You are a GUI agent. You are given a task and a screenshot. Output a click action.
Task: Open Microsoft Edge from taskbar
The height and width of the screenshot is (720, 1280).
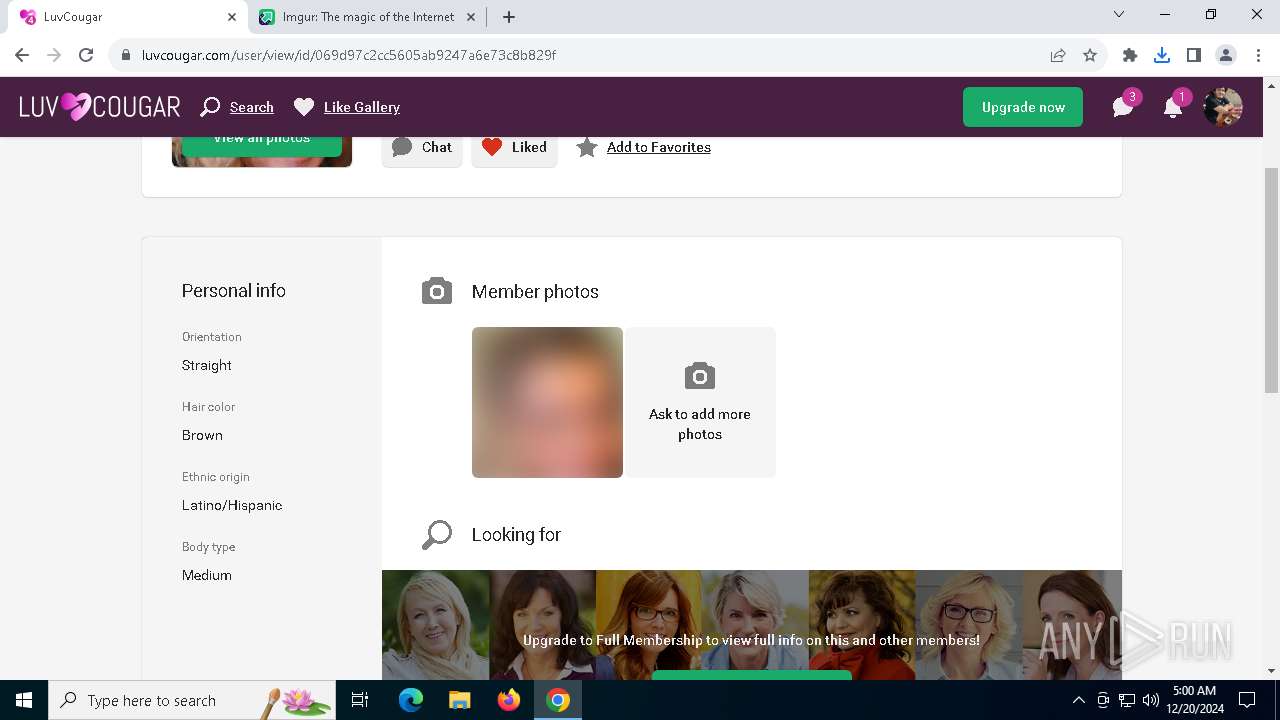411,700
